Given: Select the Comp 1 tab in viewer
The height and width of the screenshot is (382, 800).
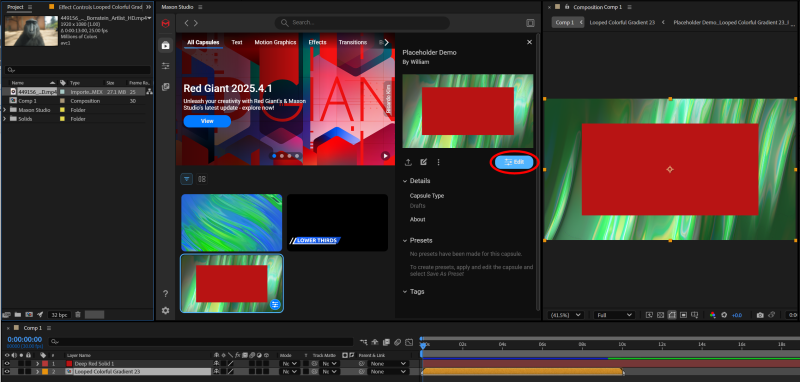Looking at the screenshot, I should (565, 22).
